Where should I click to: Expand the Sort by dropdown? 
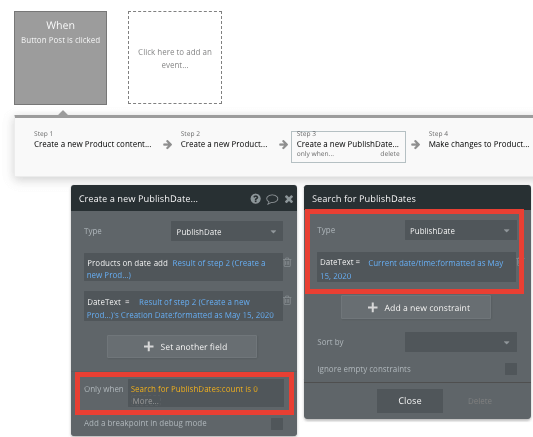click(x=461, y=342)
